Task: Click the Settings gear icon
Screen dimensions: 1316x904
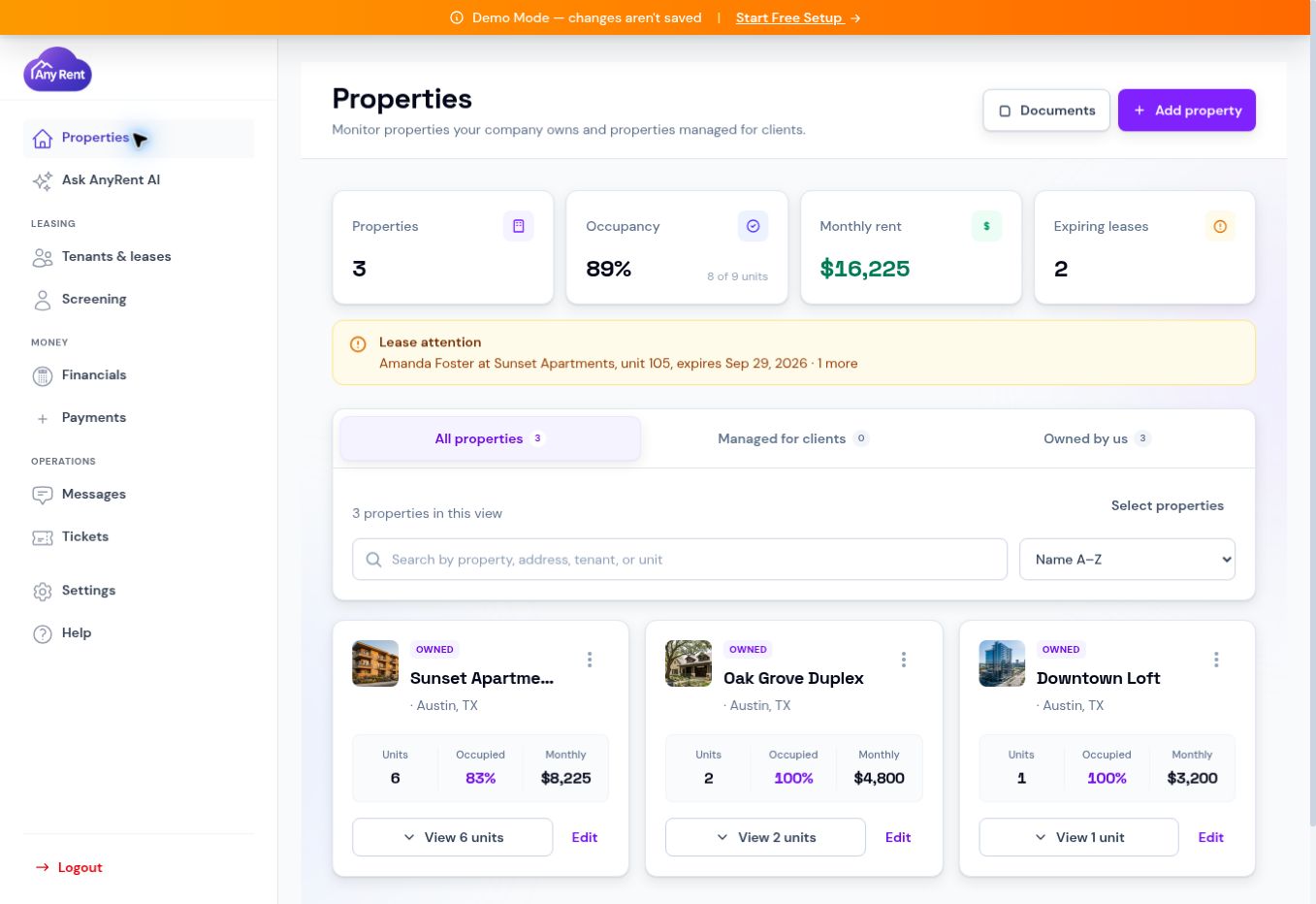Action: tap(43, 591)
